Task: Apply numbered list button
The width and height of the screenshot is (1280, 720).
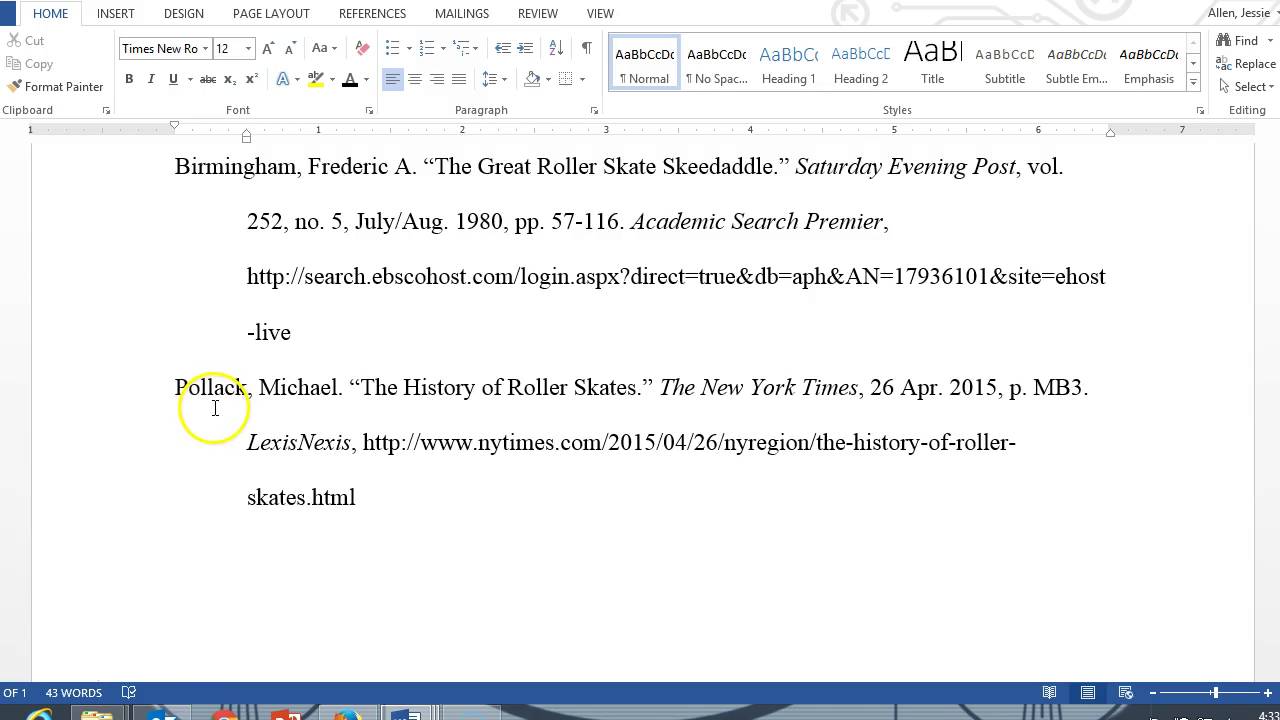Action: click(427, 48)
